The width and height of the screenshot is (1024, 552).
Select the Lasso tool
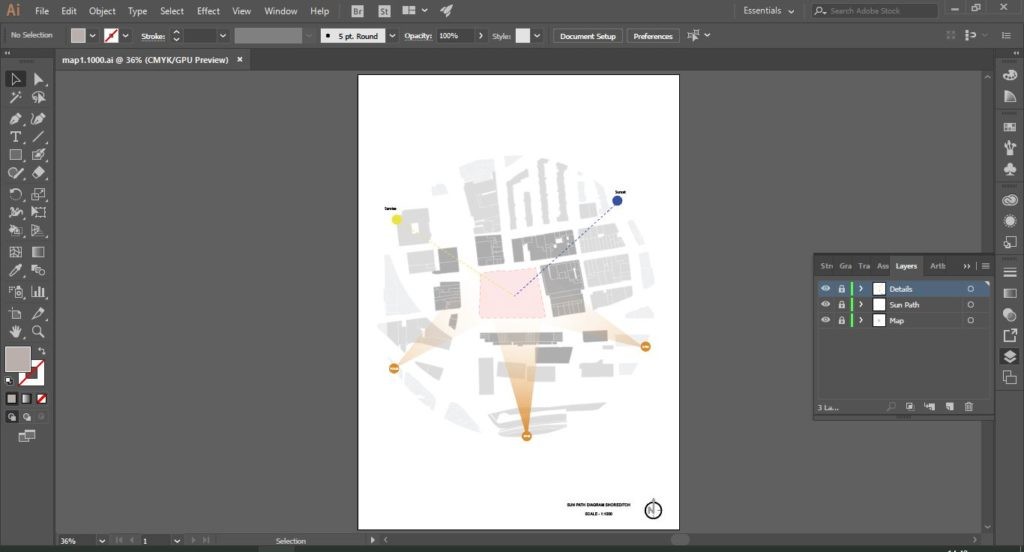click(x=39, y=98)
